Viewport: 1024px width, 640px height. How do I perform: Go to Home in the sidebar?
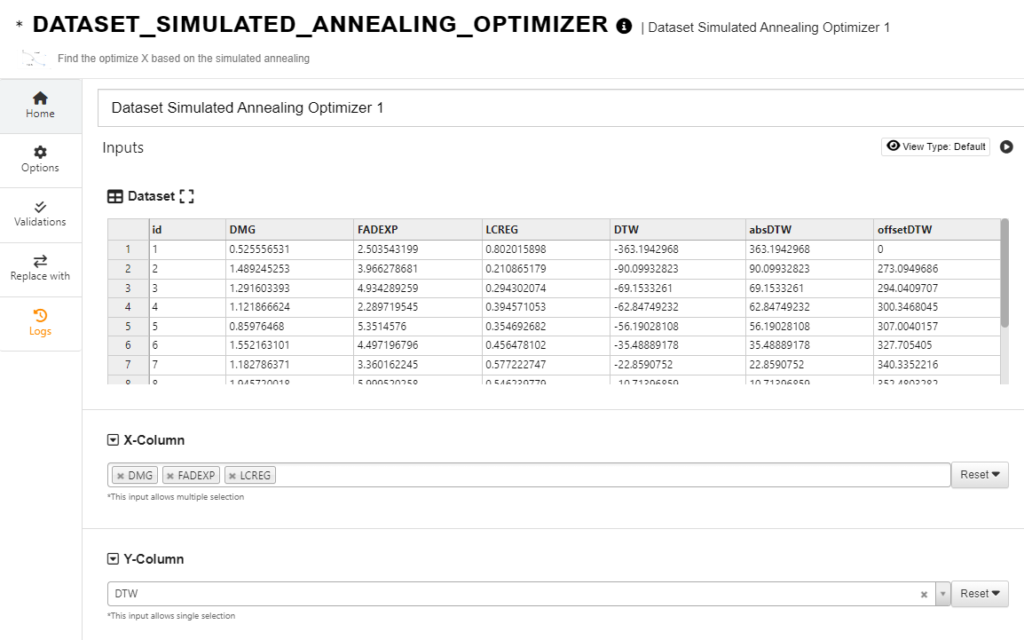40,105
